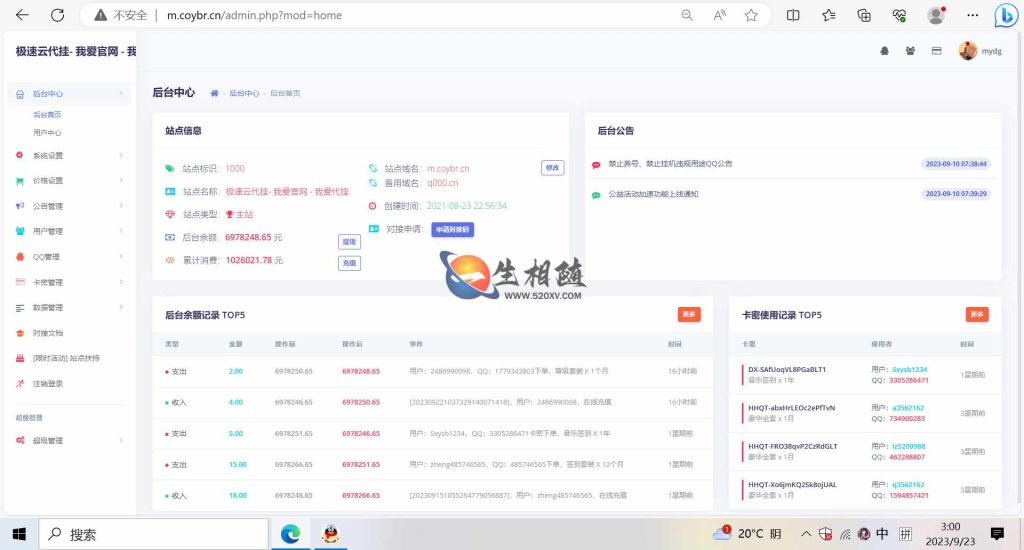Screen dimensions: 1024x550
Task: Click the Edge icon in taskbar
Action: click(291, 534)
